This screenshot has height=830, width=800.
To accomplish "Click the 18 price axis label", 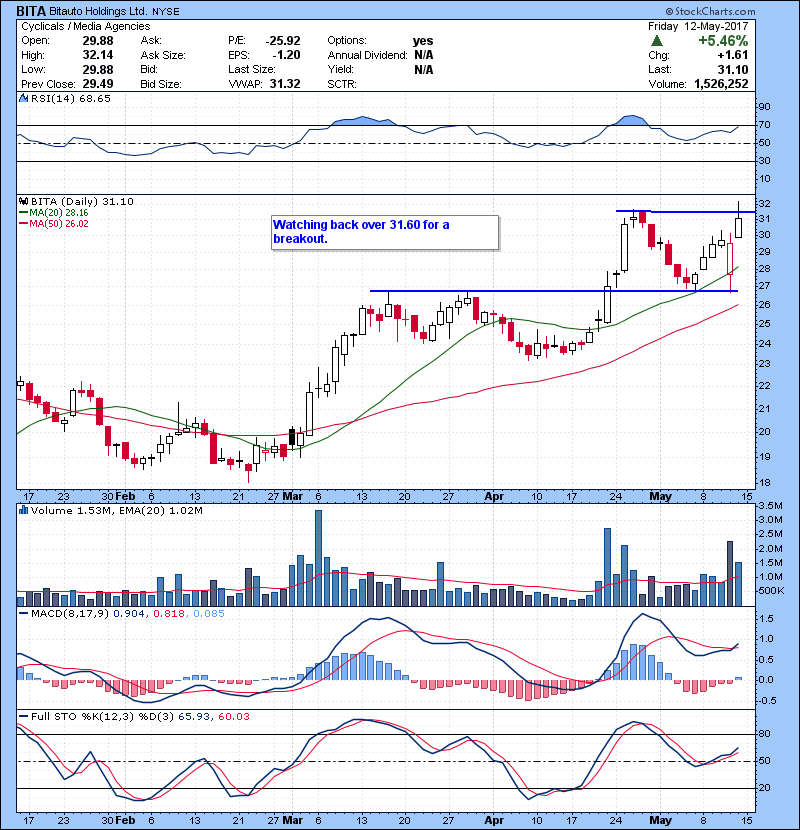I will [x=765, y=483].
